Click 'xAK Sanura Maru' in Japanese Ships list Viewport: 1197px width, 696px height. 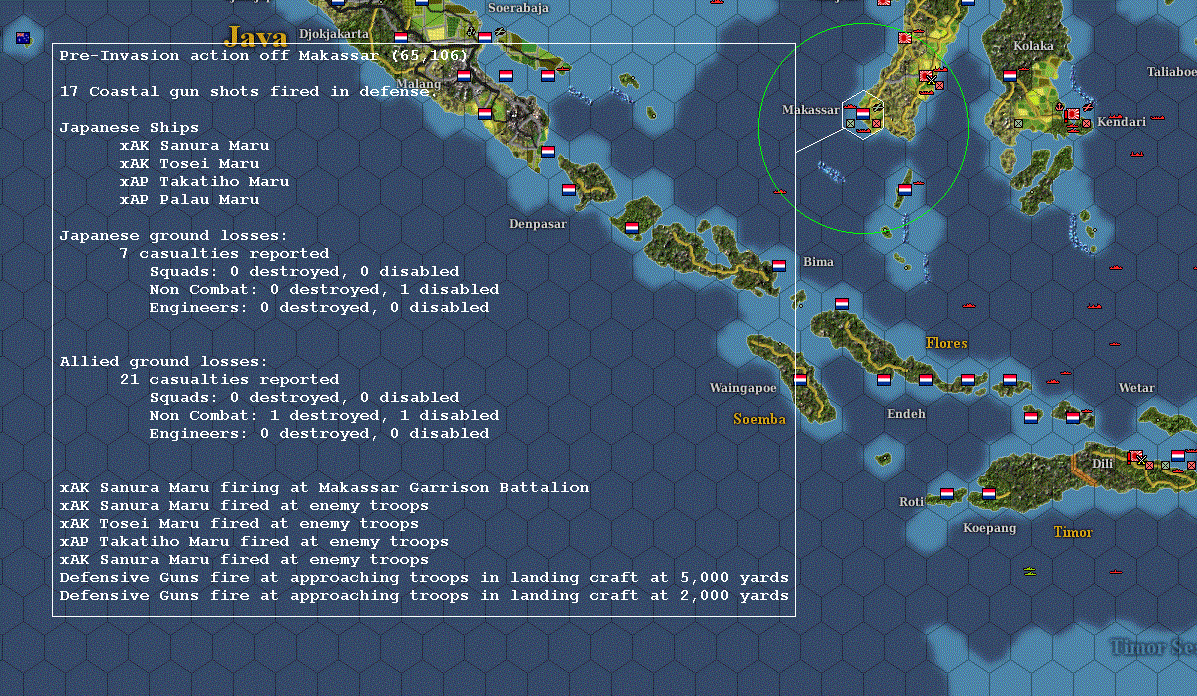[195, 146]
